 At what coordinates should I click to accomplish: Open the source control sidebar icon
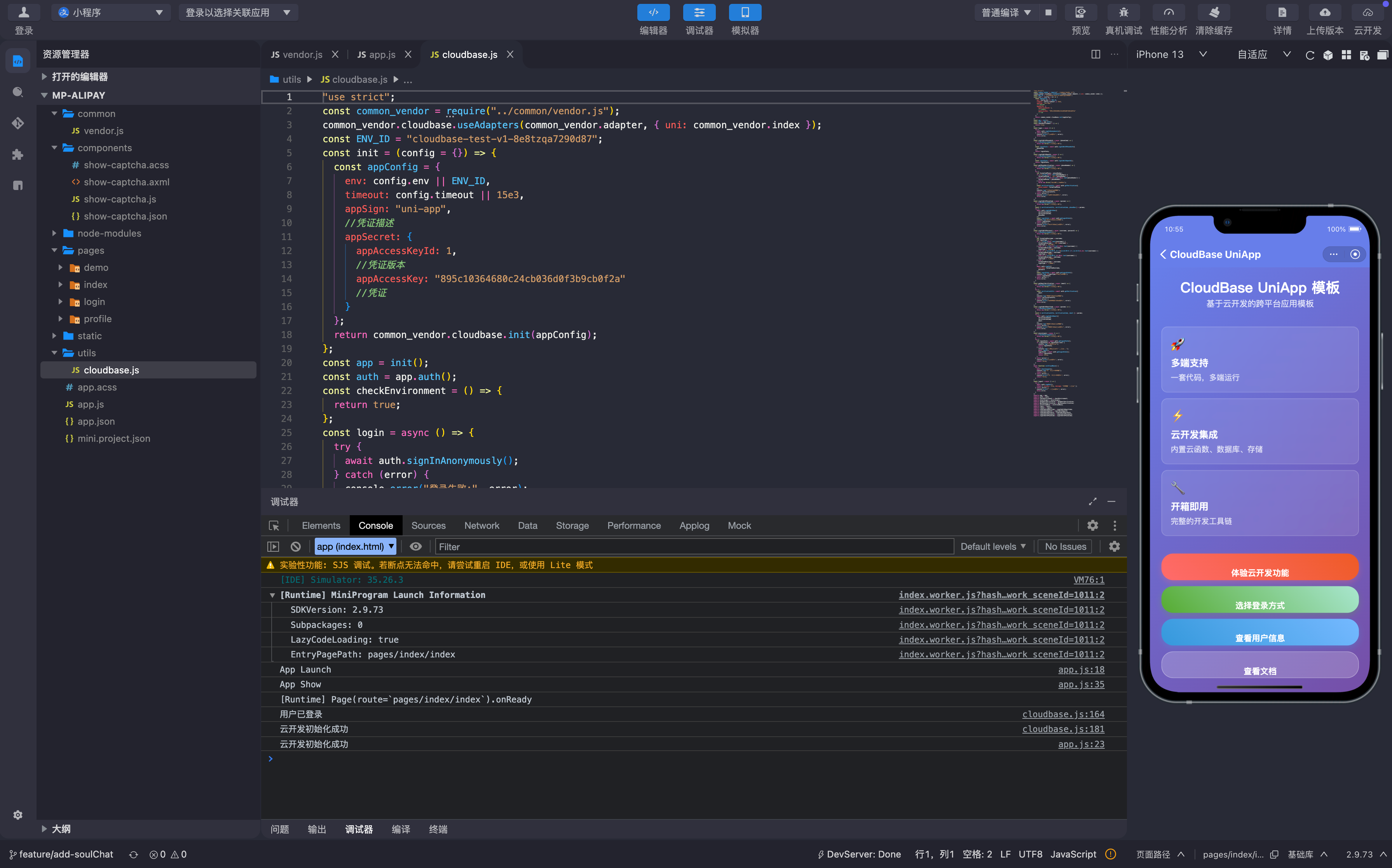(18, 123)
